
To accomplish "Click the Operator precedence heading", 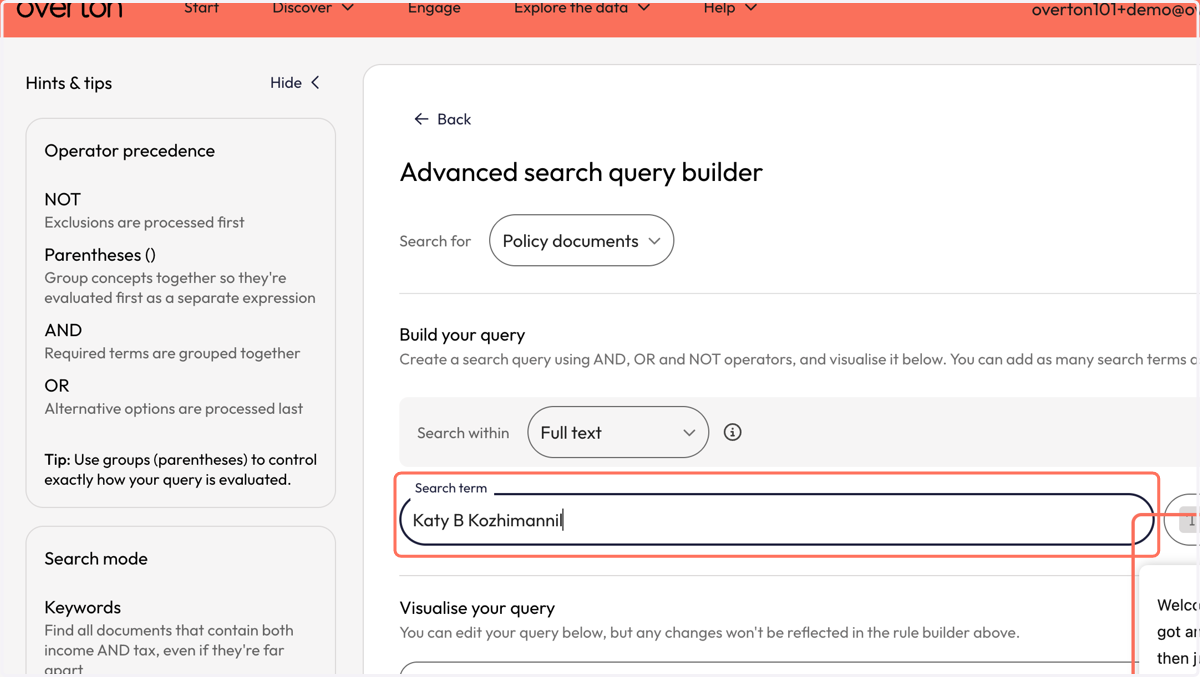I will (130, 151).
